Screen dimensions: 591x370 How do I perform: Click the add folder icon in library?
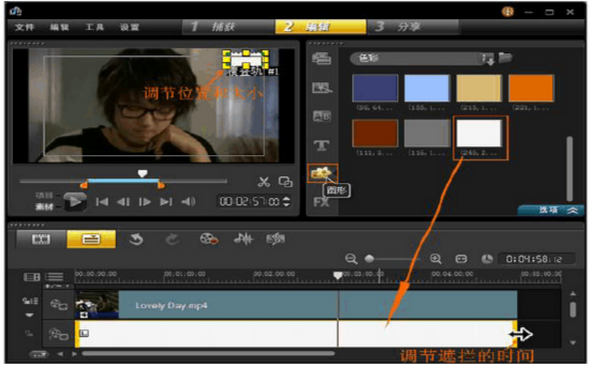click(x=505, y=58)
